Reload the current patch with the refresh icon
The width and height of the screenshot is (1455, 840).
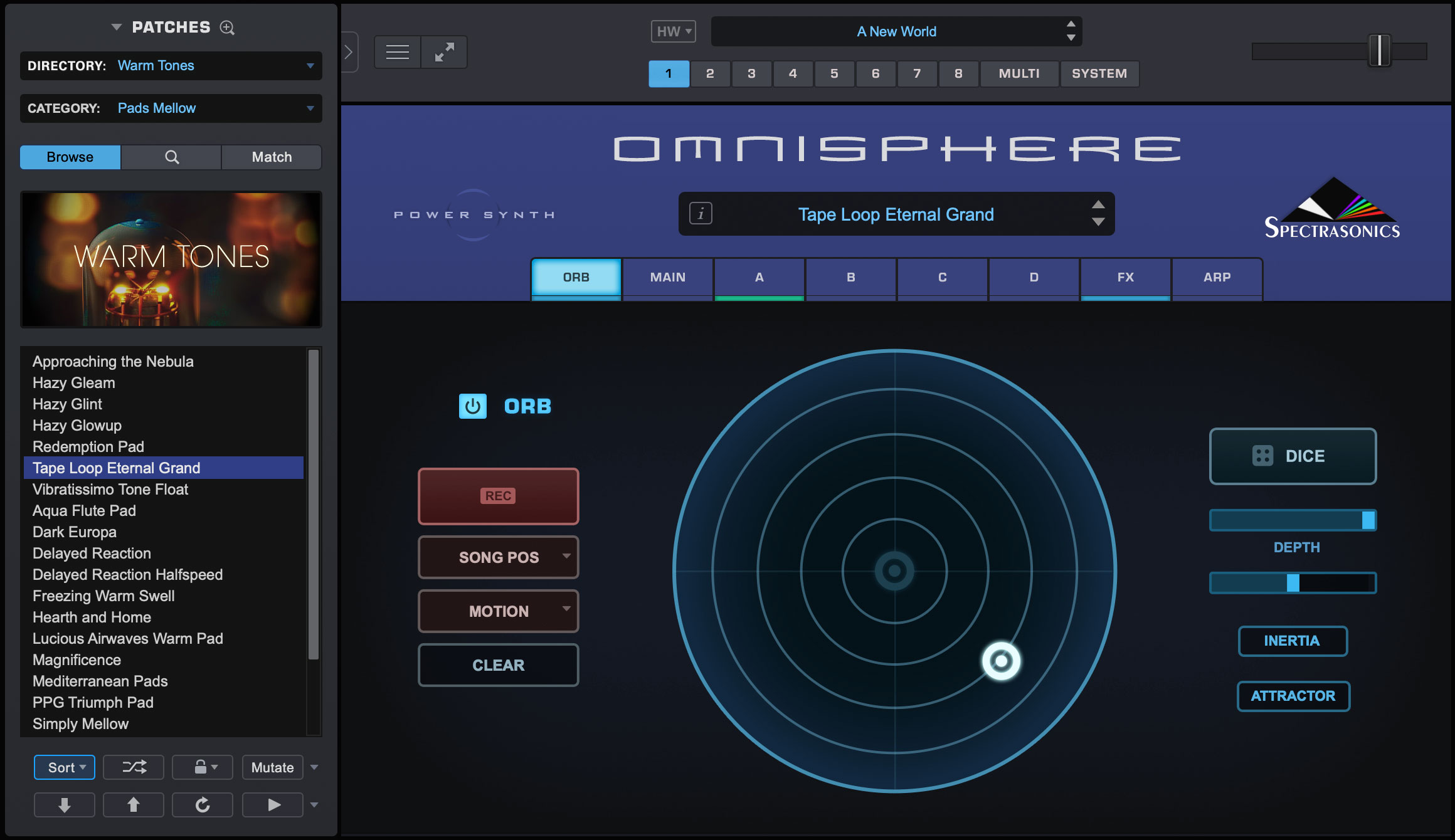(202, 804)
